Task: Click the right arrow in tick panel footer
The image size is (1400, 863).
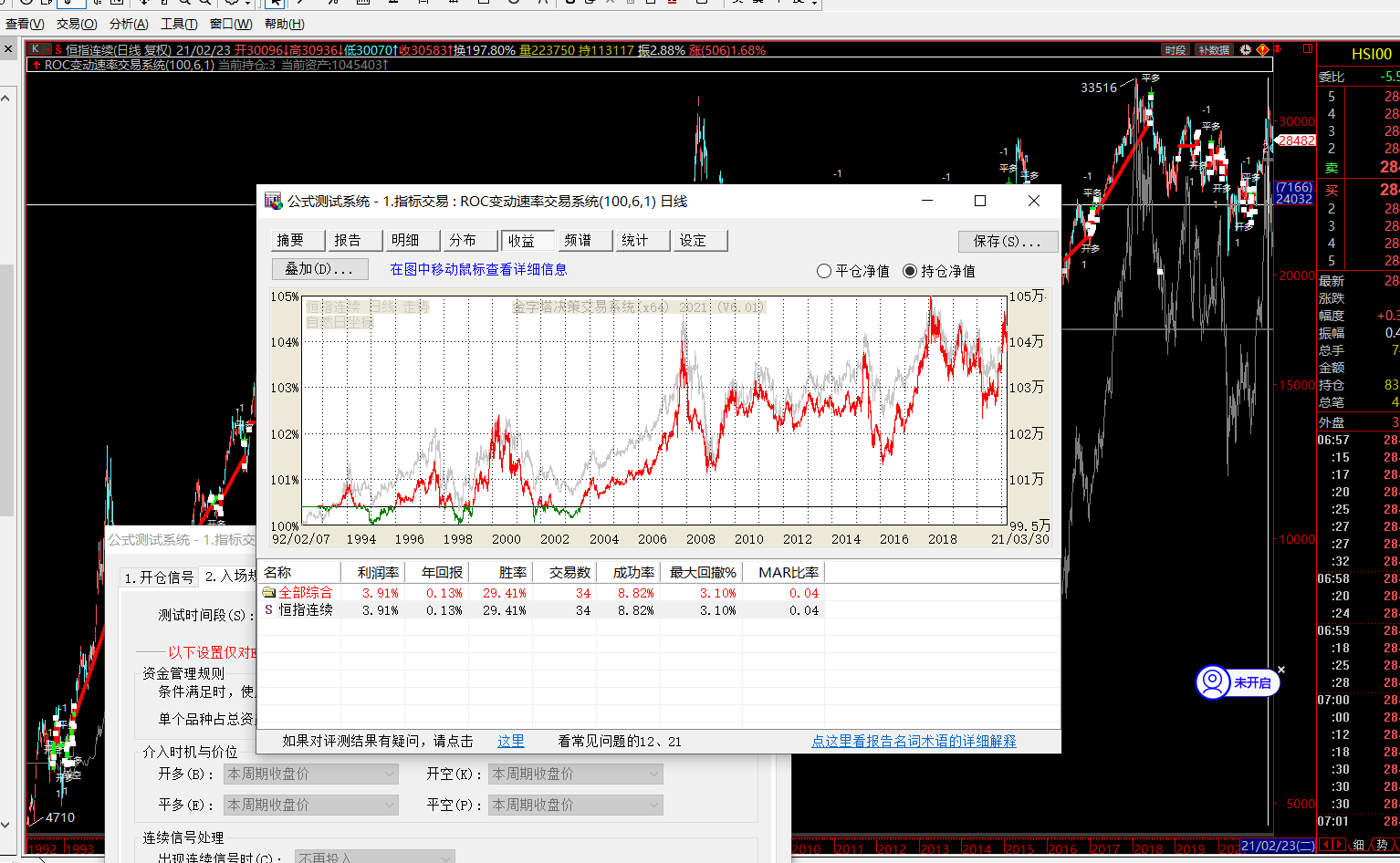Action: (1340, 845)
